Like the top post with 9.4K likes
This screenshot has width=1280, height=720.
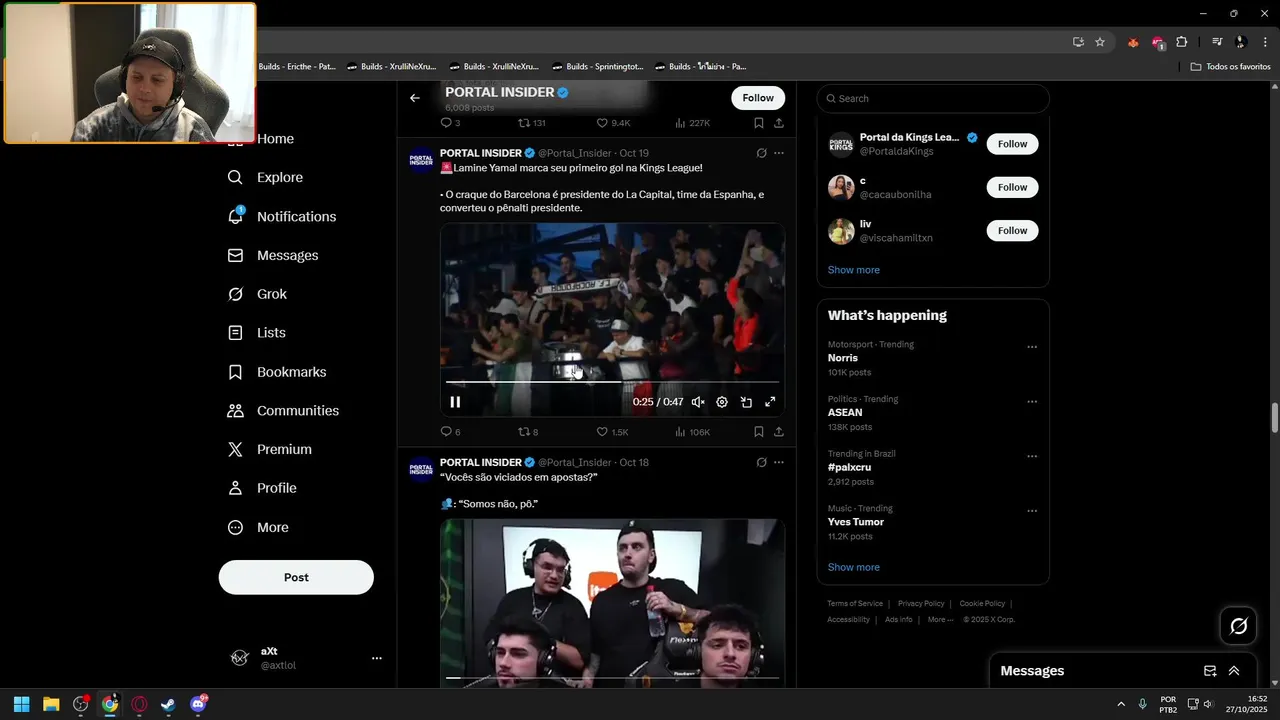tap(613, 123)
